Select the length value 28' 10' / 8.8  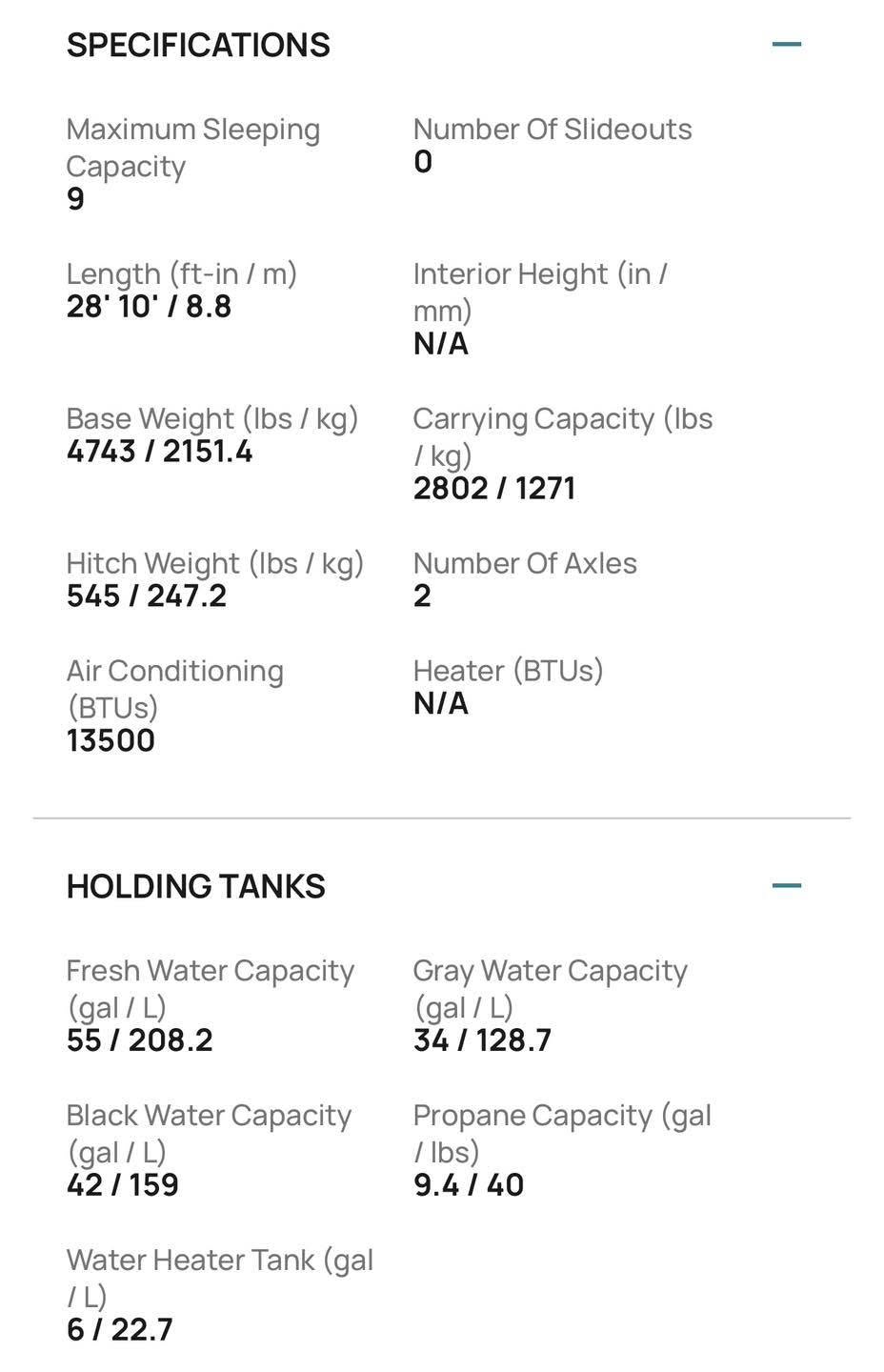[x=149, y=307]
